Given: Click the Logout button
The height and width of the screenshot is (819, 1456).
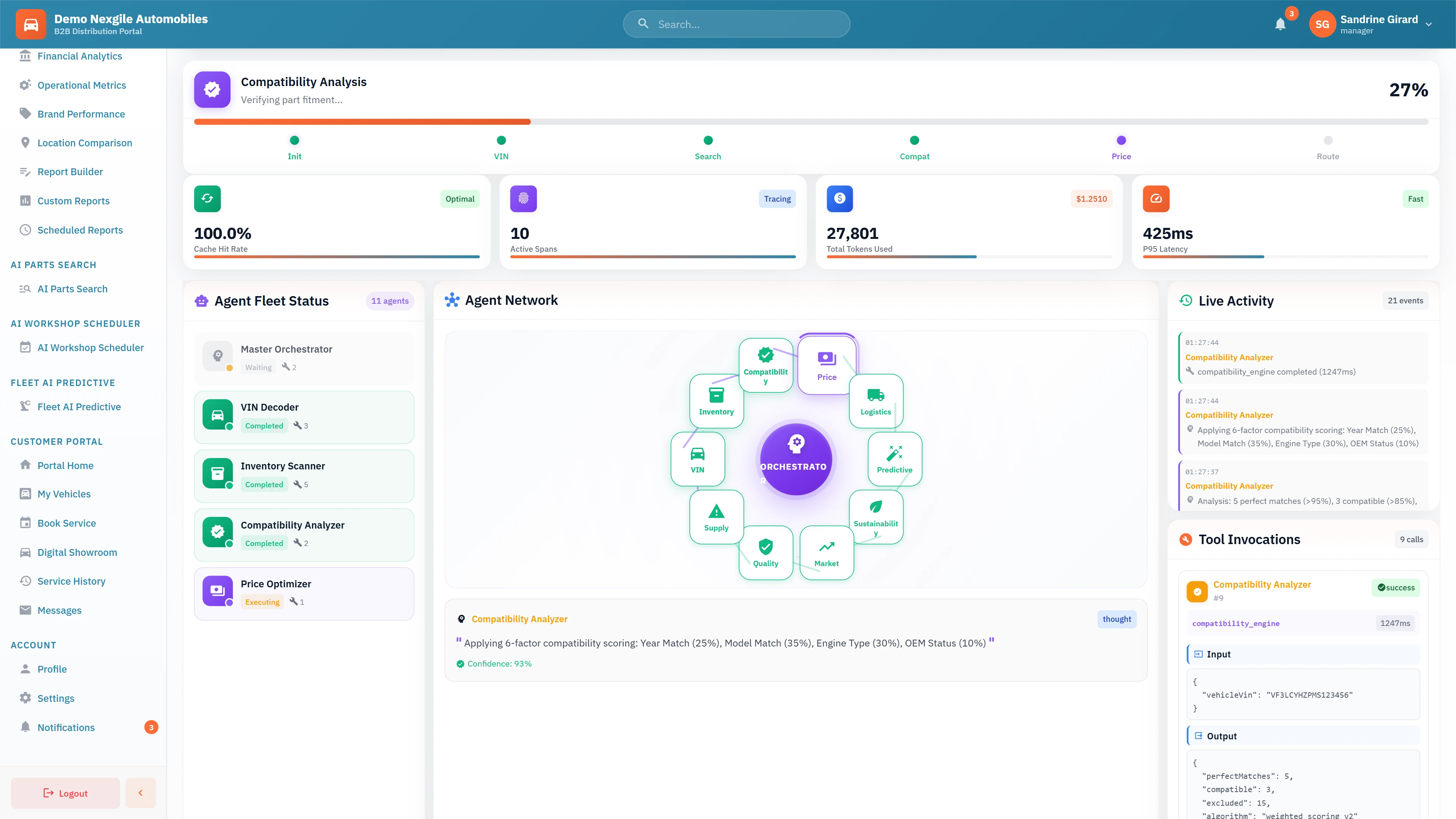Looking at the screenshot, I should pyautogui.click(x=65, y=792).
